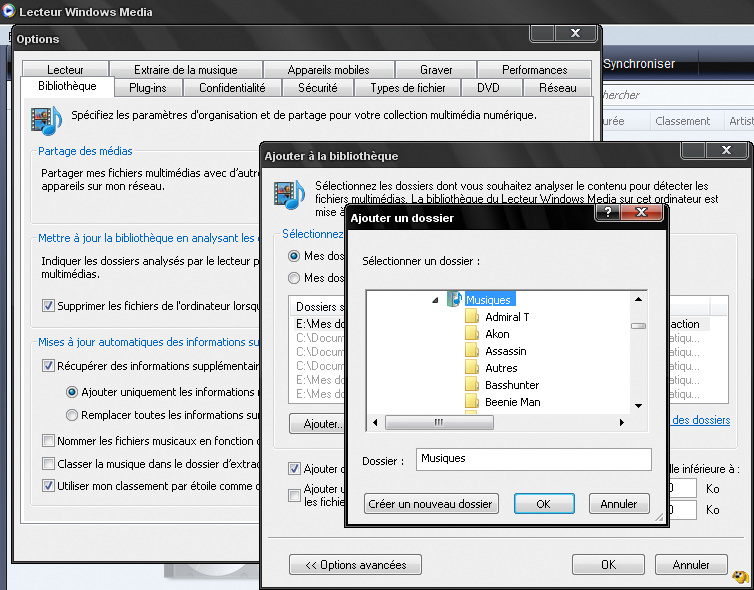Close the Ajouter à la bibliothèque dialog
This screenshot has height=590, width=754.
(726, 150)
